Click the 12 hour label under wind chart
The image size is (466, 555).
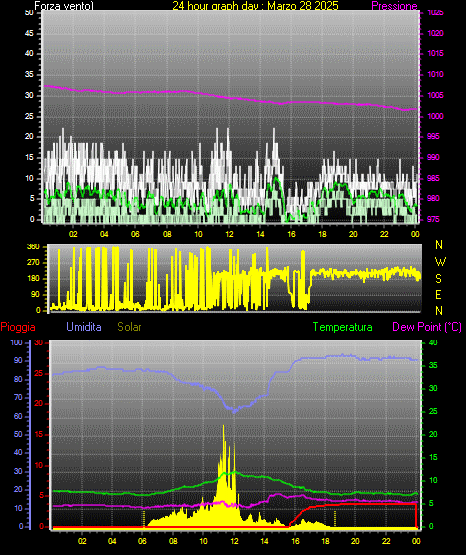229,234
